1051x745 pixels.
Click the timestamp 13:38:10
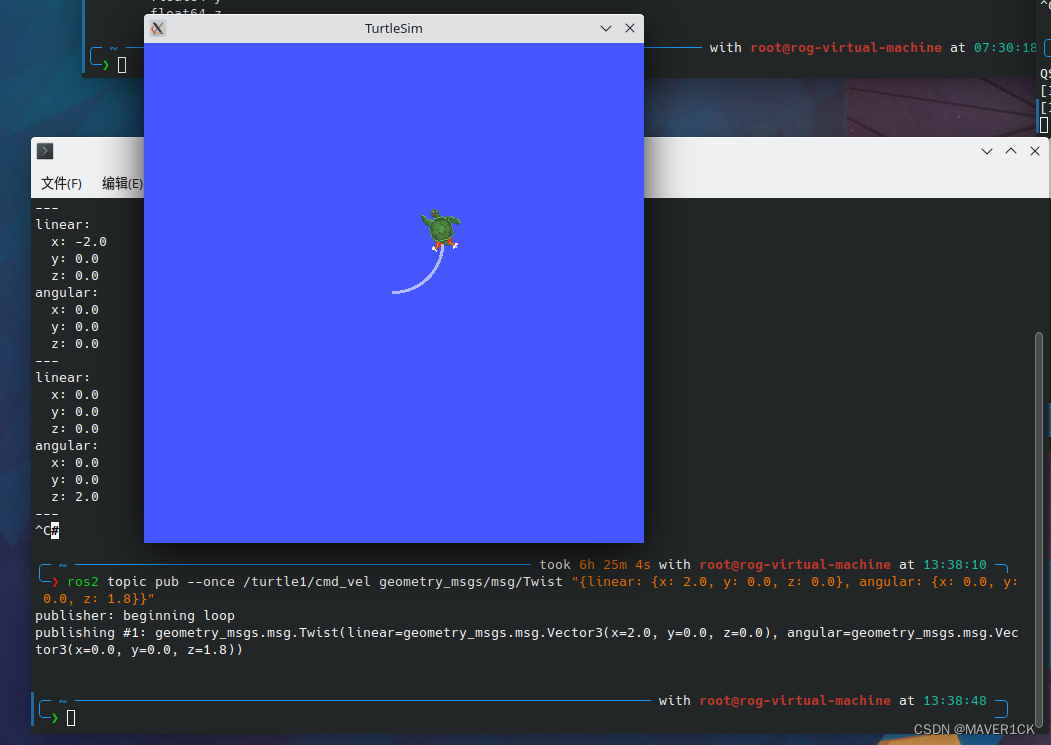point(954,565)
